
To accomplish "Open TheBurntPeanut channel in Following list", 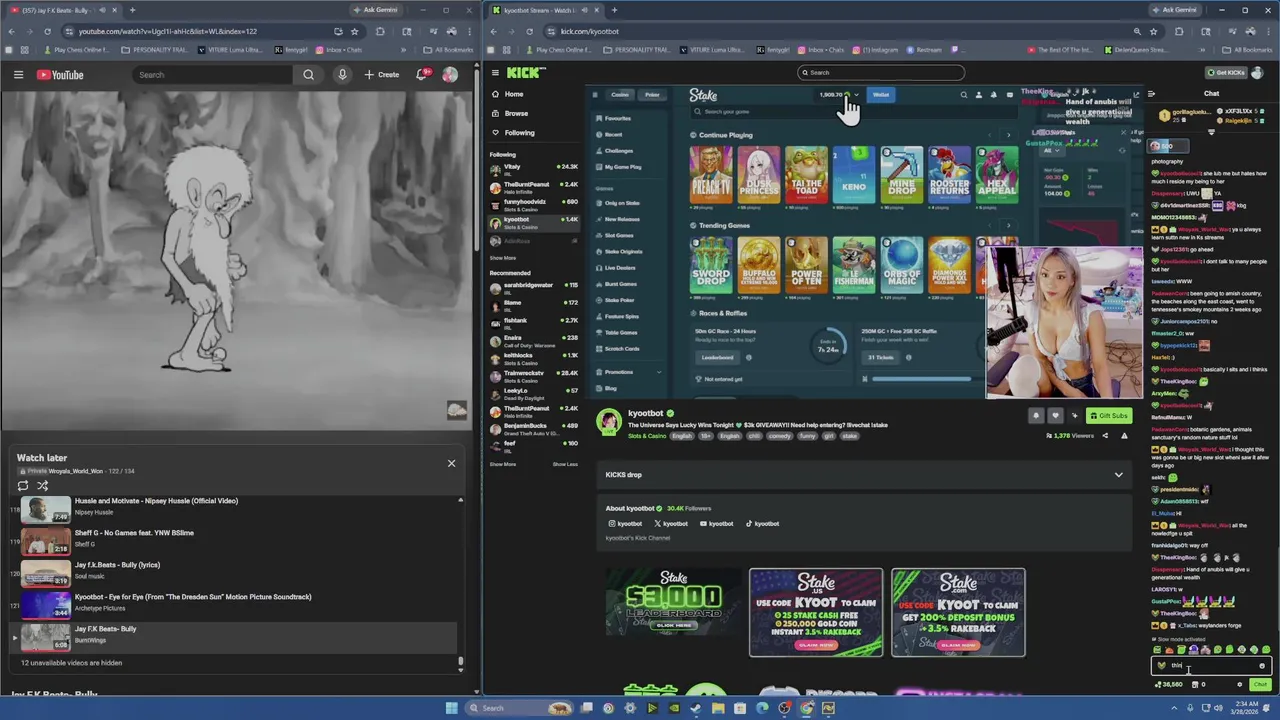I will [533, 186].
